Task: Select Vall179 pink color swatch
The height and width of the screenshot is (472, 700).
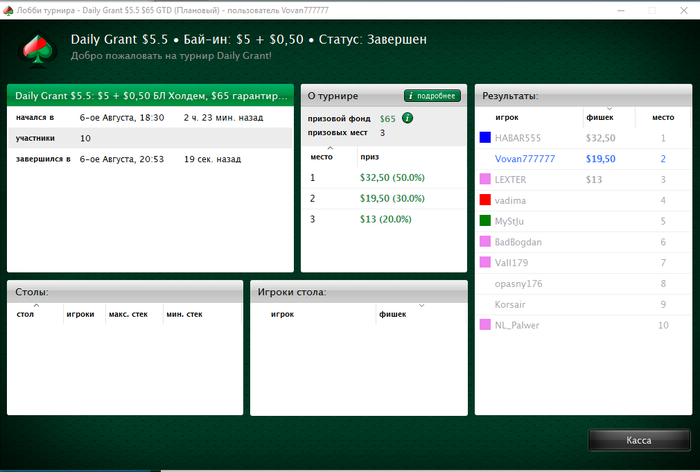Action: click(485, 262)
